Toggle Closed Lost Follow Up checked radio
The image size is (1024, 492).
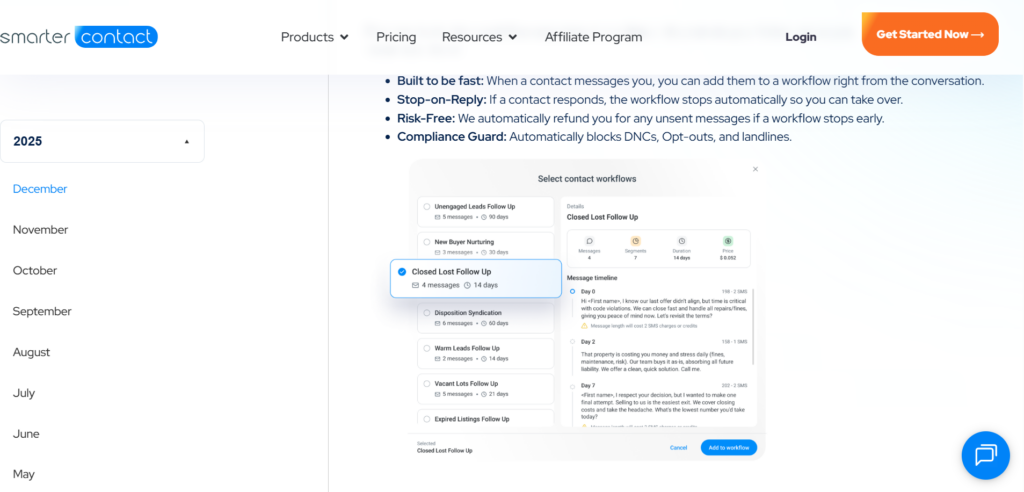click(402, 272)
